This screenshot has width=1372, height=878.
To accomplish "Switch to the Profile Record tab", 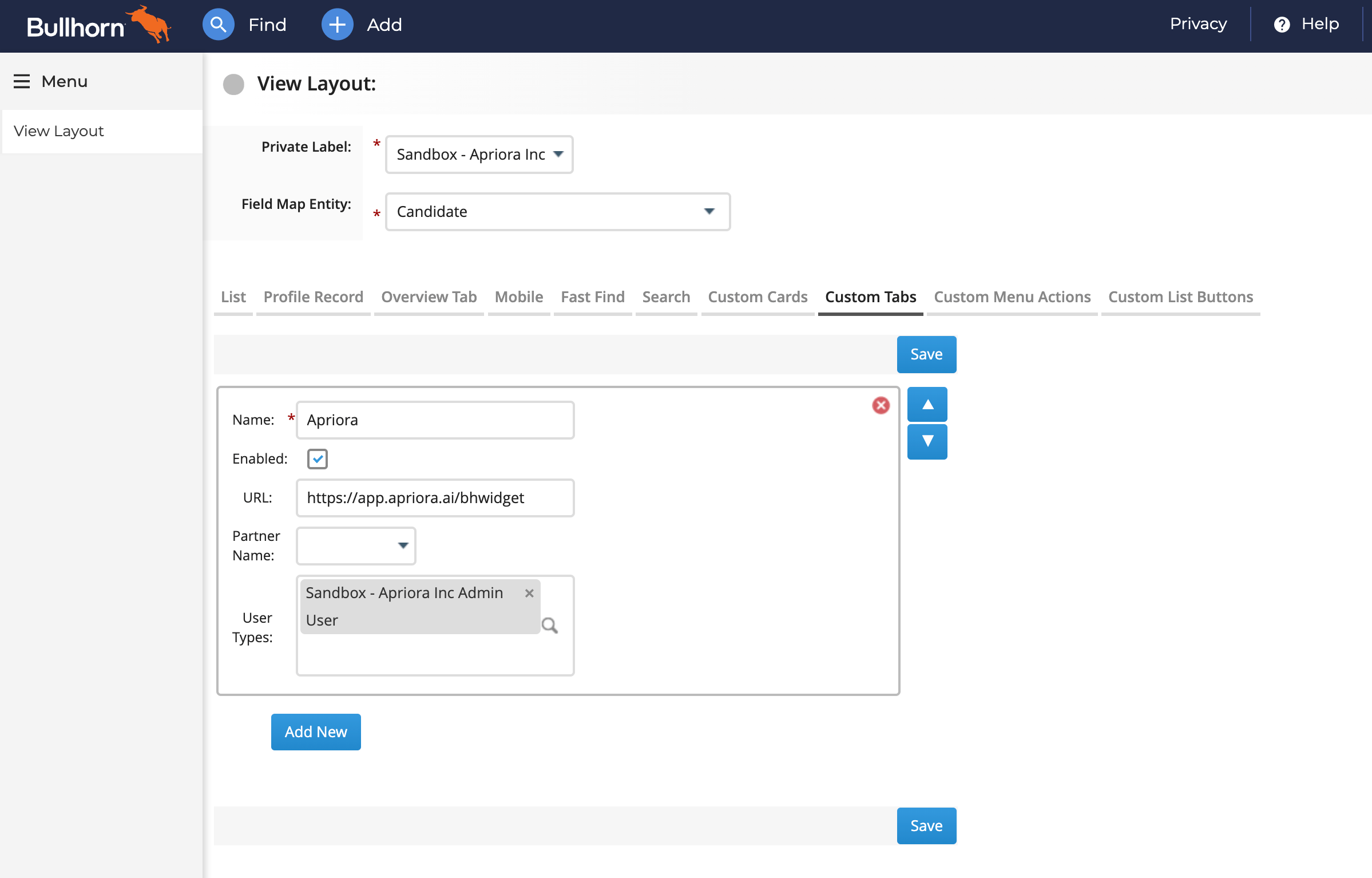I will click(x=314, y=297).
